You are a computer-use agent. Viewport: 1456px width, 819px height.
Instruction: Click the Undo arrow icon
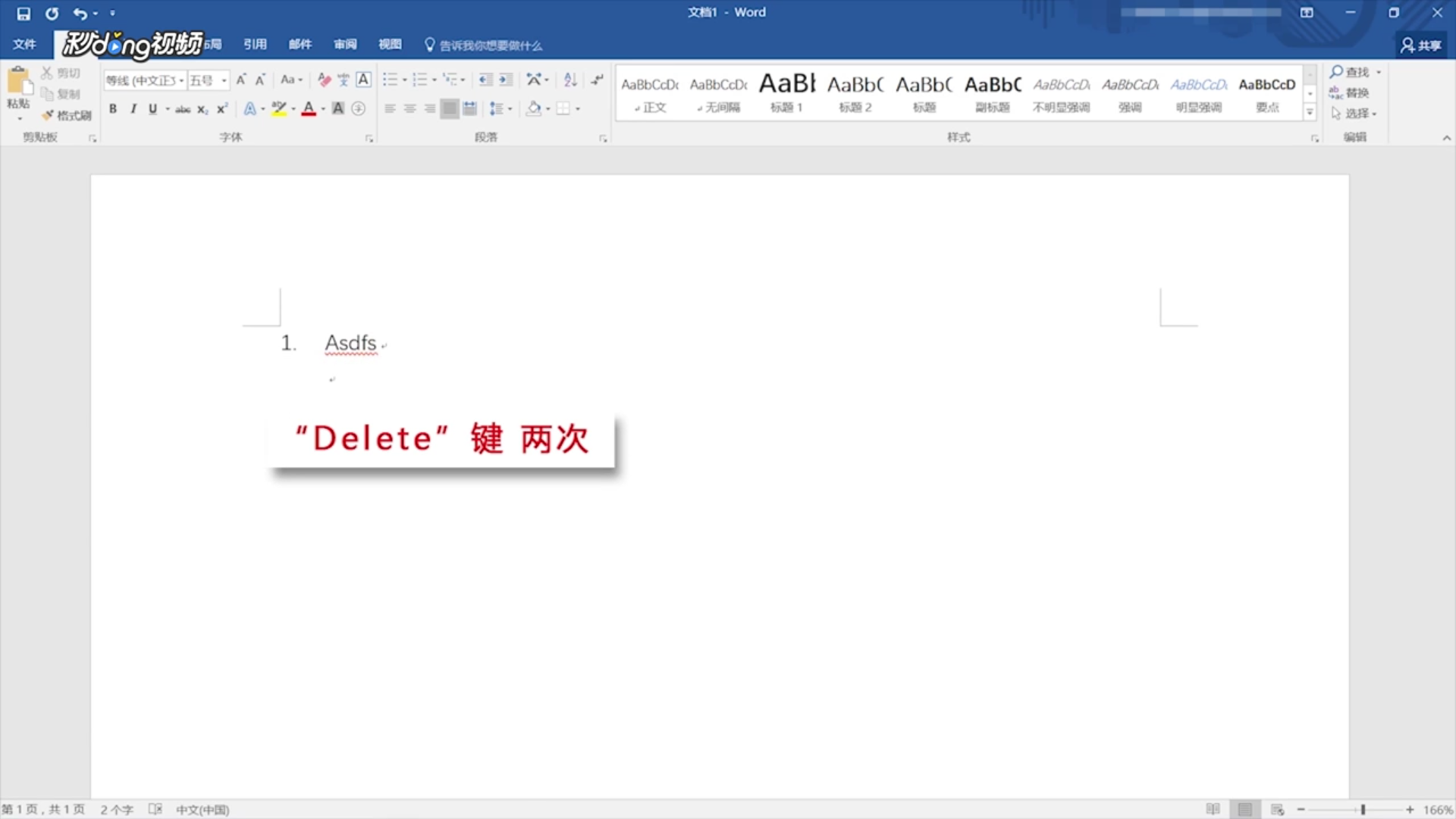pyautogui.click(x=80, y=13)
